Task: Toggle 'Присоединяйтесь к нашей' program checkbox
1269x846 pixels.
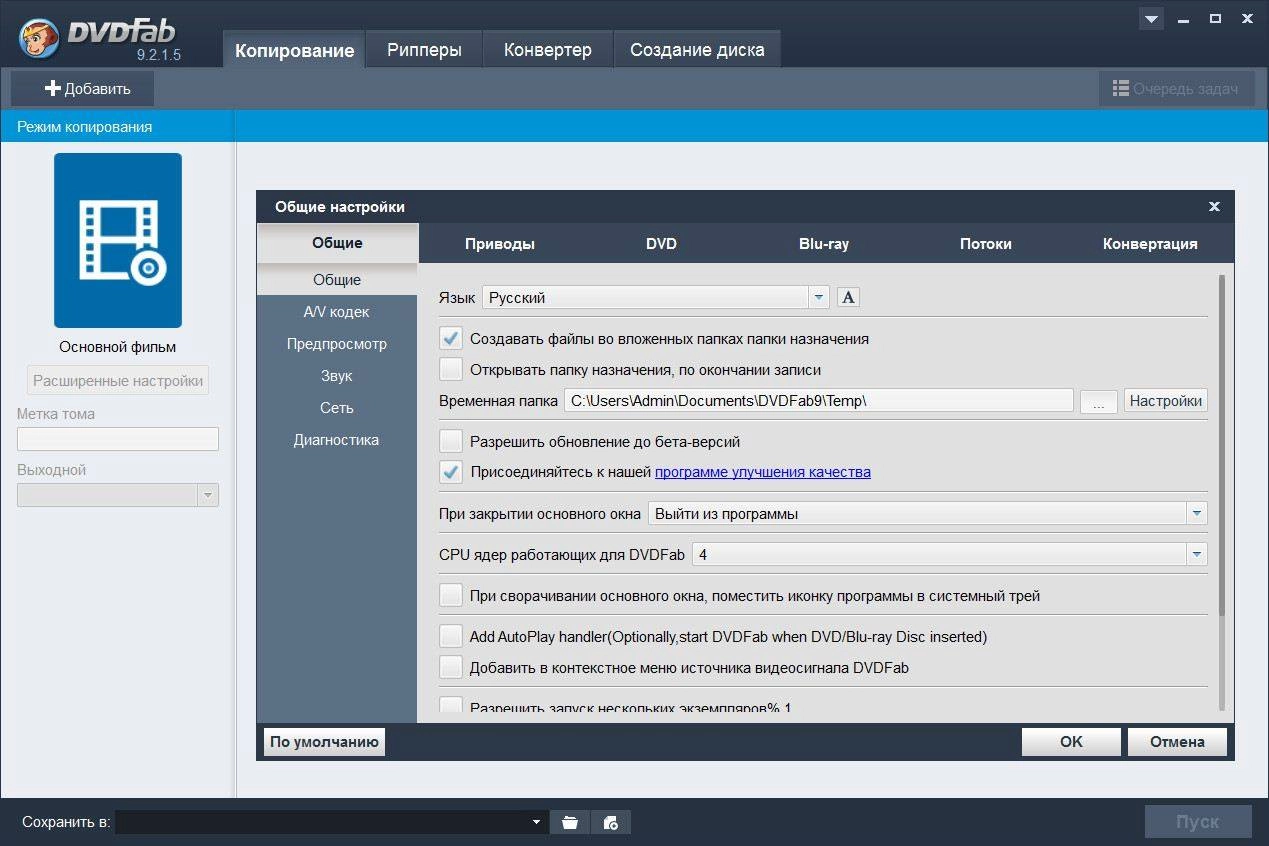Action: point(451,472)
